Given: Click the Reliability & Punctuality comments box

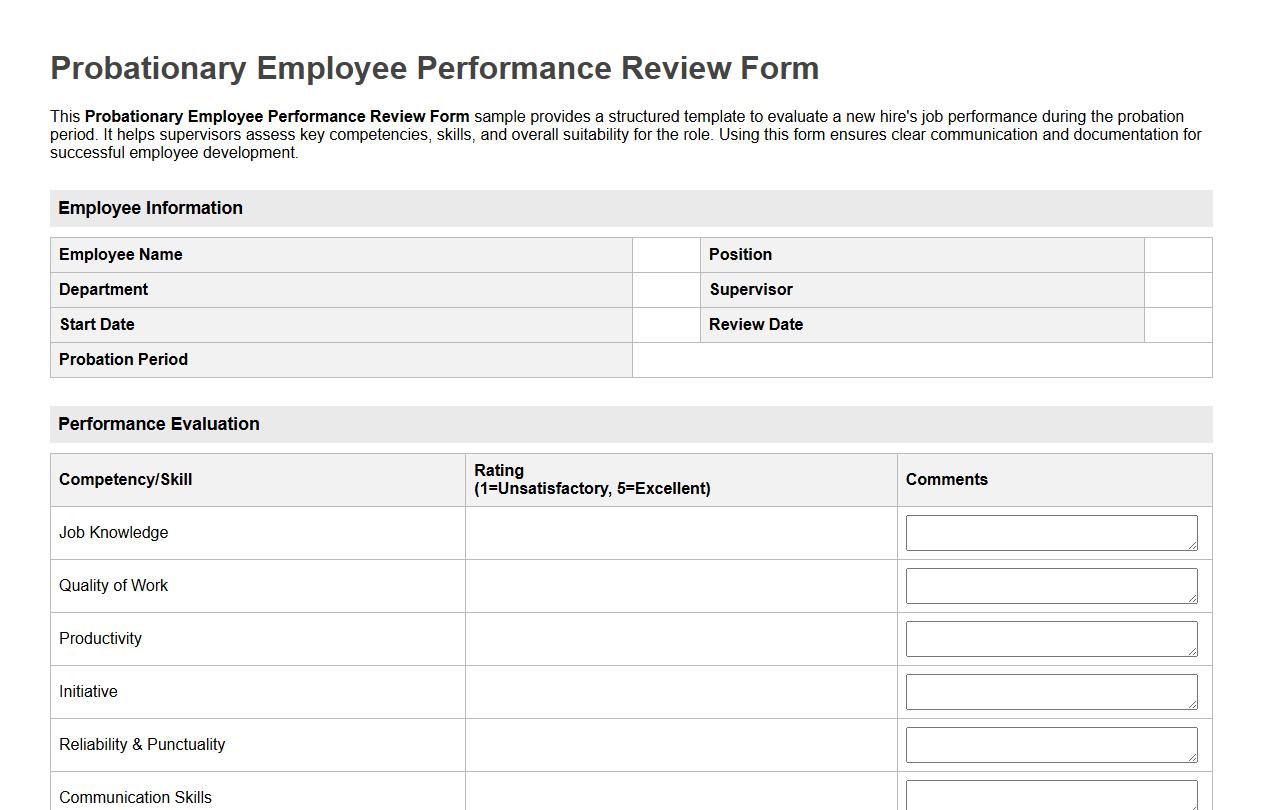Looking at the screenshot, I should pos(1050,744).
